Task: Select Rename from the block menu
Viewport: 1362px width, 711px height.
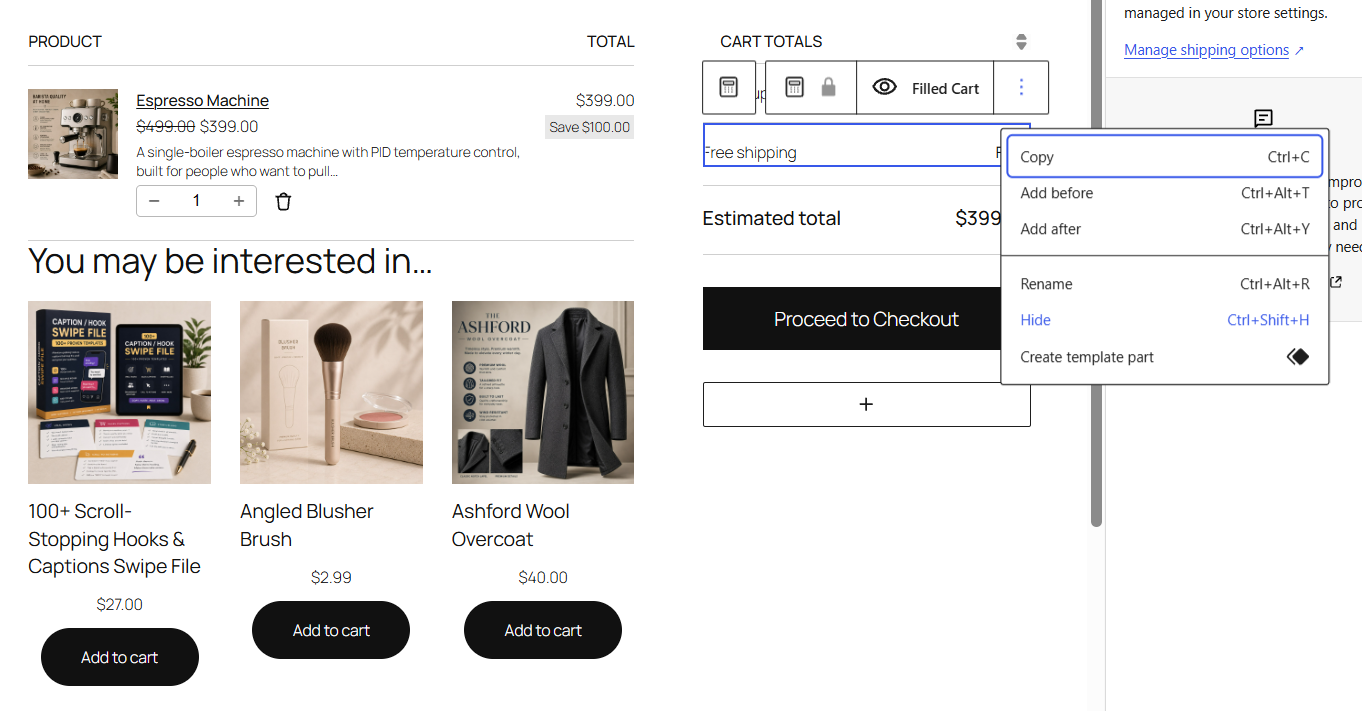Action: tap(1165, 284)
